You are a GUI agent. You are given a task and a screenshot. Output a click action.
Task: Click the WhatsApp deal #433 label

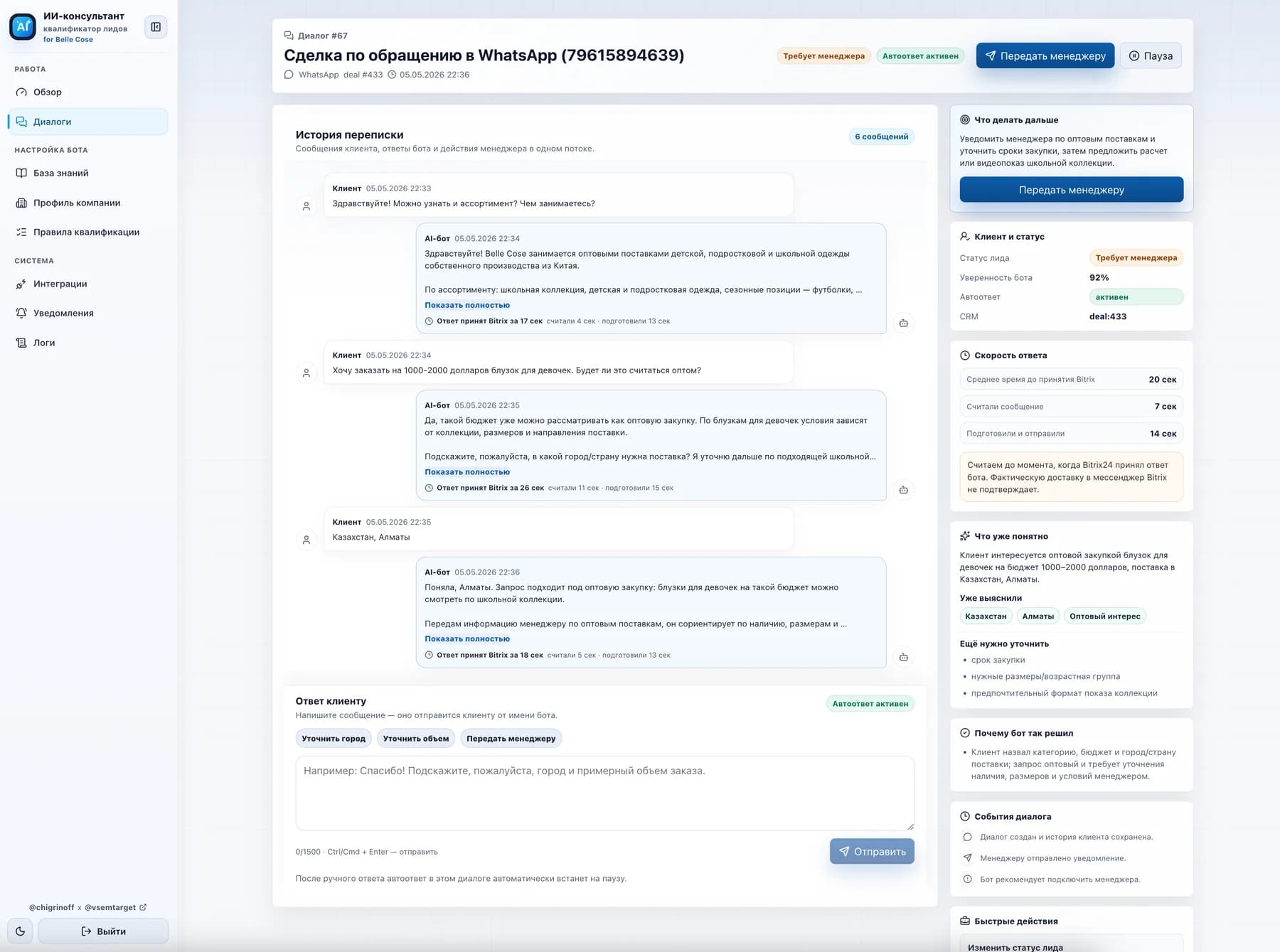pyautogui.click(x=341, y=75)
